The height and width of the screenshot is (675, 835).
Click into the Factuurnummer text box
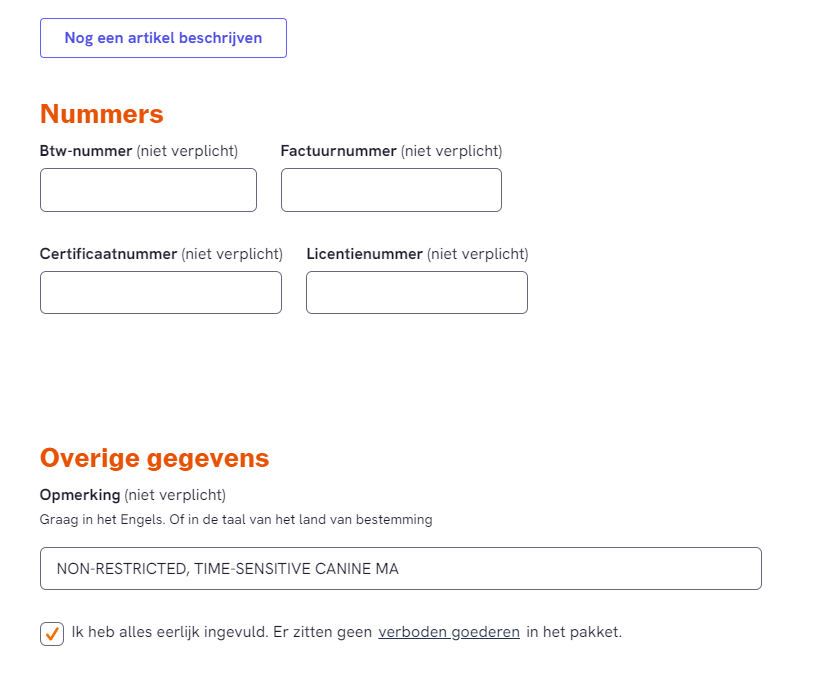click(x=391, y=190)
